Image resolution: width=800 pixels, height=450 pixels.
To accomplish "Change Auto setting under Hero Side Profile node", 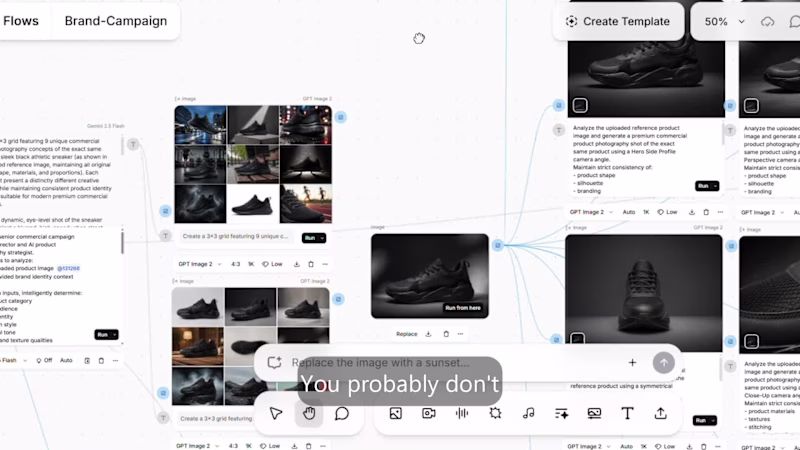I will pos(629,212).
